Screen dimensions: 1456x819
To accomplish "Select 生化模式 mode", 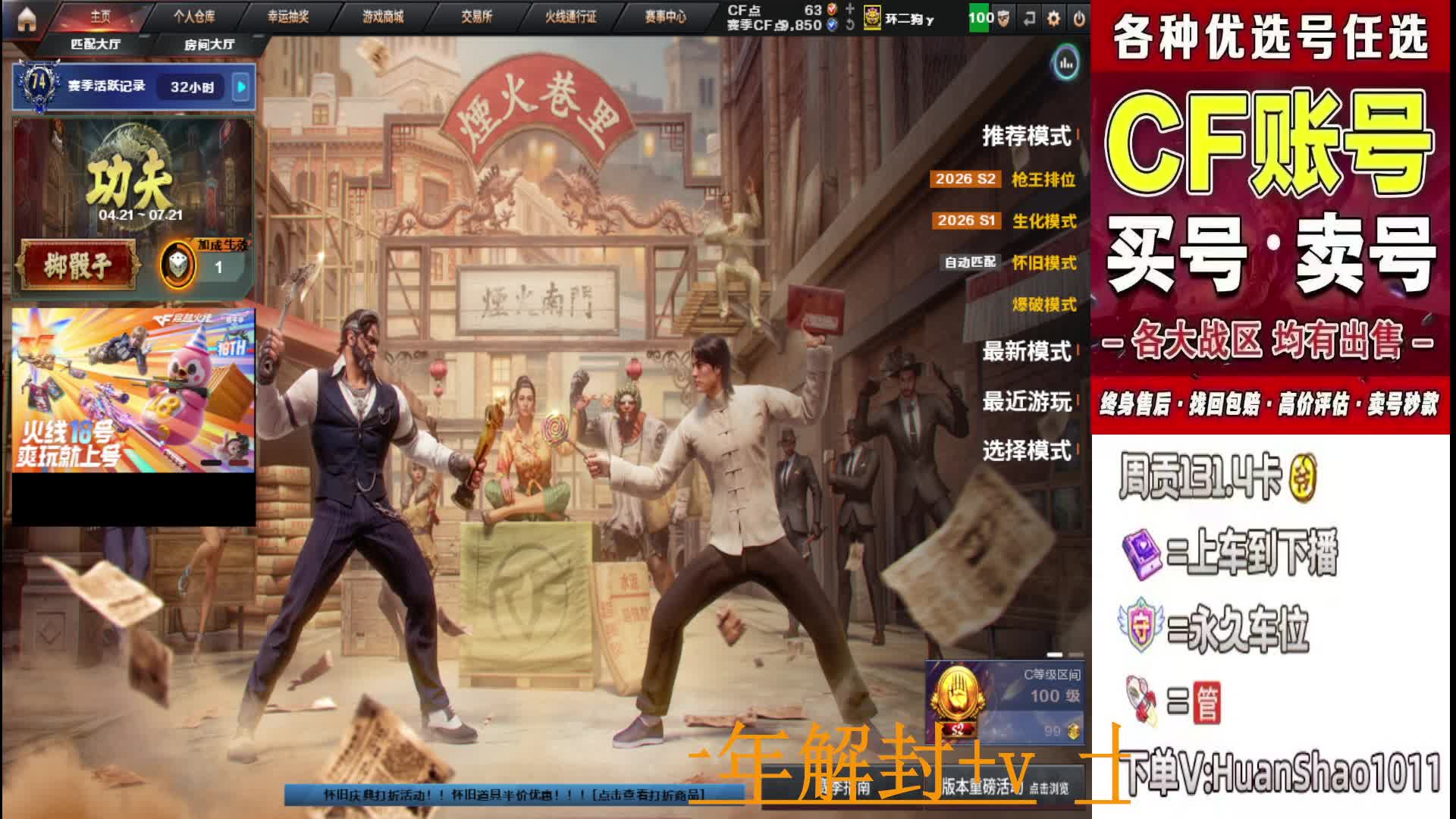I will [x=1044, y=221].
